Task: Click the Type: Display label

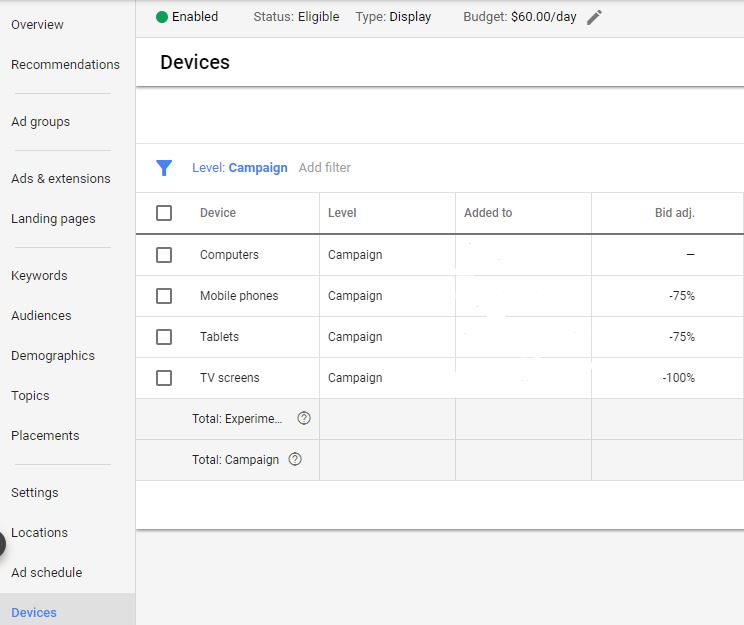Action: [393, 17]
